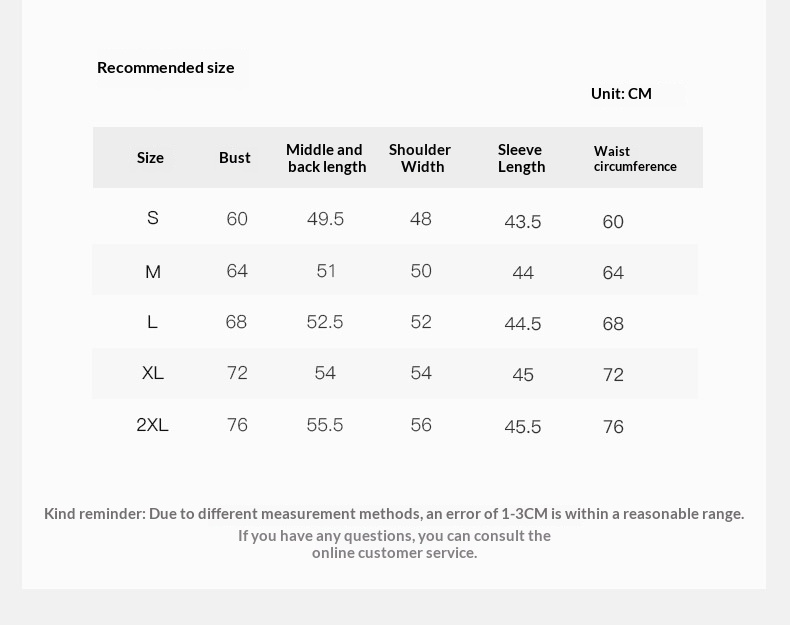
Task: Select the L size row label
Action: [152, 322]
